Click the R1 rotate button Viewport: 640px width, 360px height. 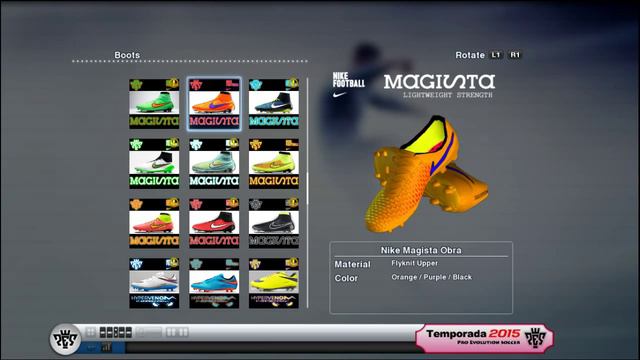515,55
